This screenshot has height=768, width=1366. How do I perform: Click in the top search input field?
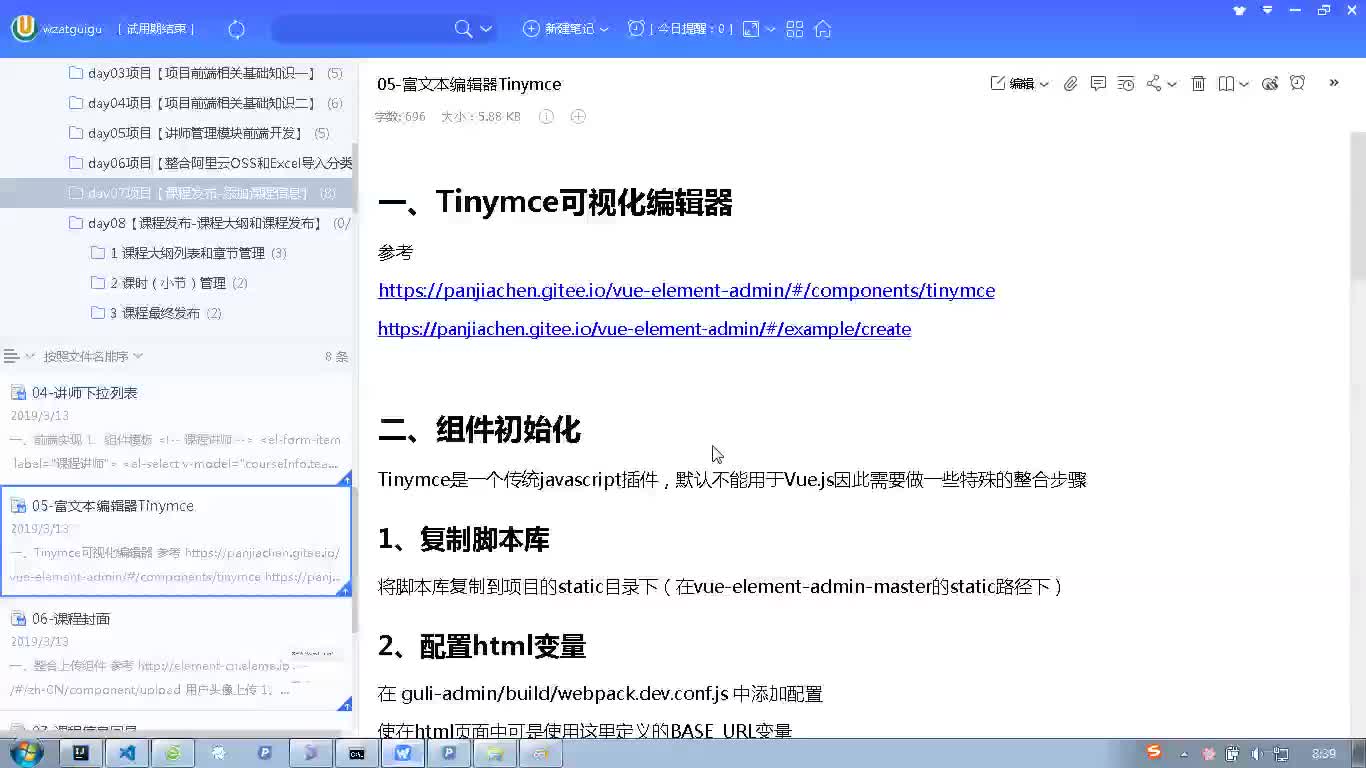(x=360, y=29)
